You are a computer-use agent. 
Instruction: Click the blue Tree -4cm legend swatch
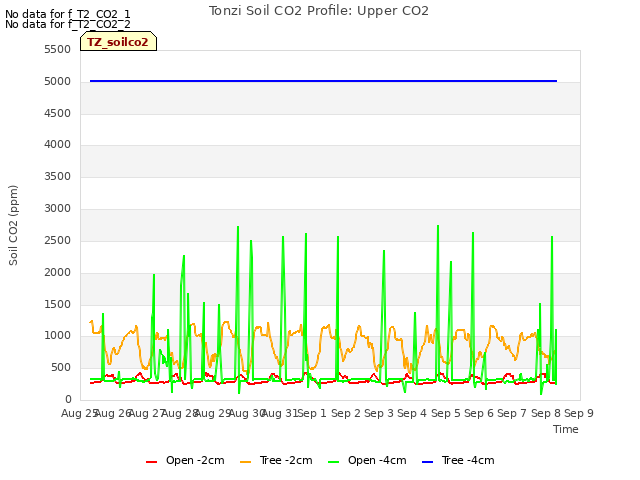point(427,462)
